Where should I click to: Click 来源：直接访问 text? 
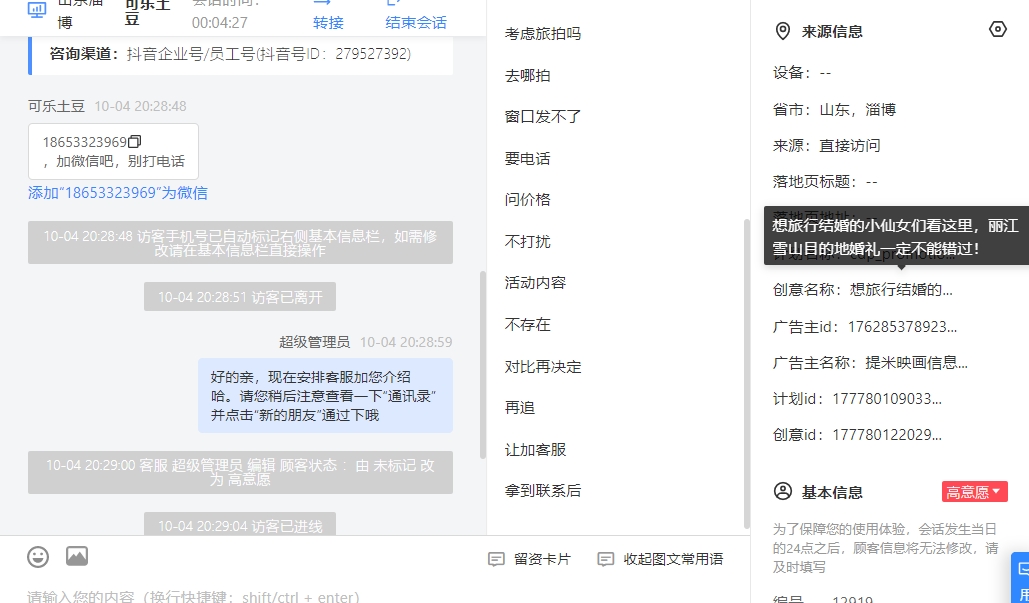tap(826, 146)
